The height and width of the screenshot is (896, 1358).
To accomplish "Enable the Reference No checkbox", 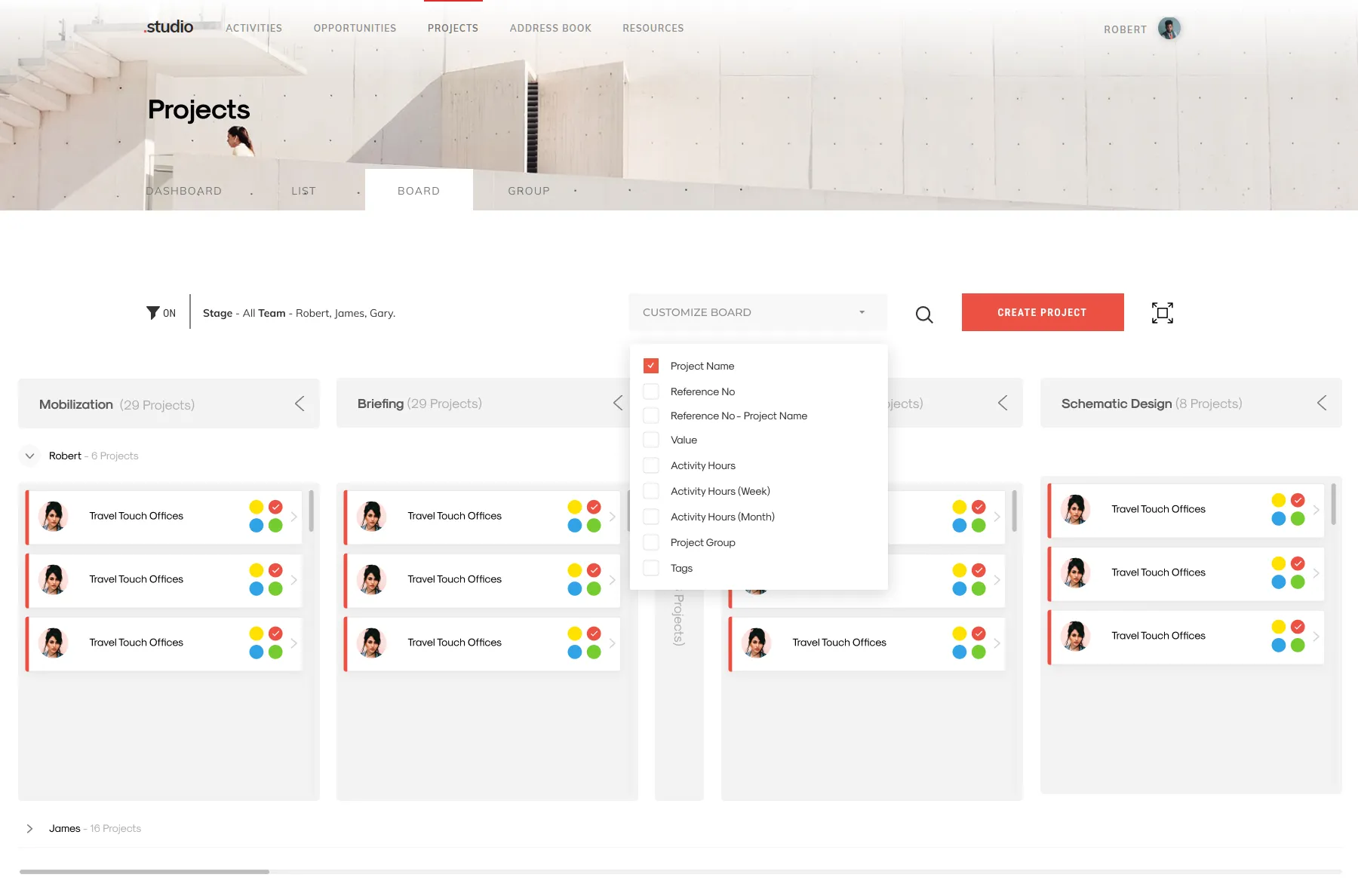I will click(x=650, y=391).
